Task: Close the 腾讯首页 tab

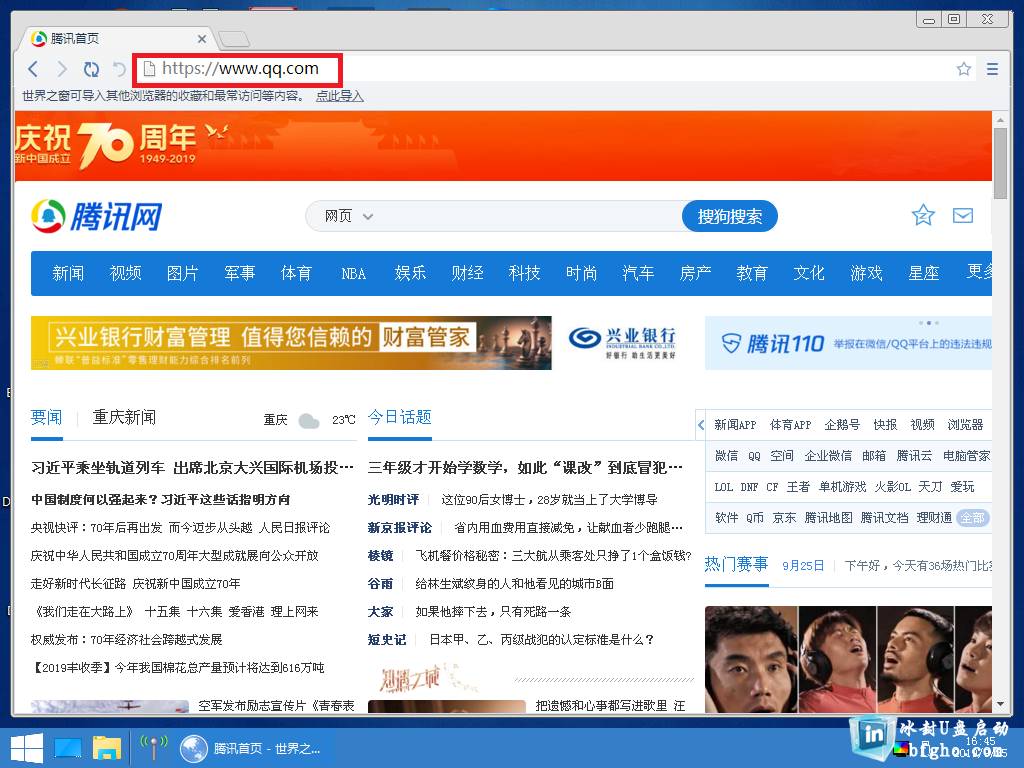Action: [x=202, y=39]
